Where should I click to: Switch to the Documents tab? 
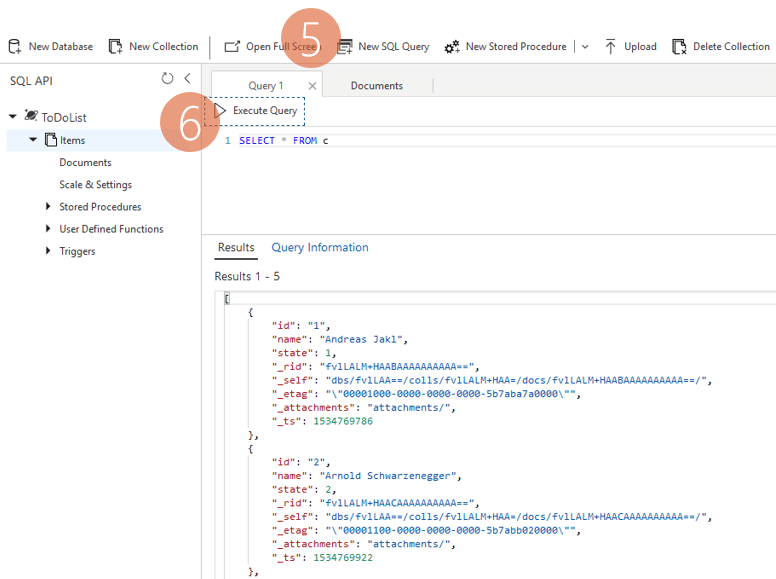(377, 86)
